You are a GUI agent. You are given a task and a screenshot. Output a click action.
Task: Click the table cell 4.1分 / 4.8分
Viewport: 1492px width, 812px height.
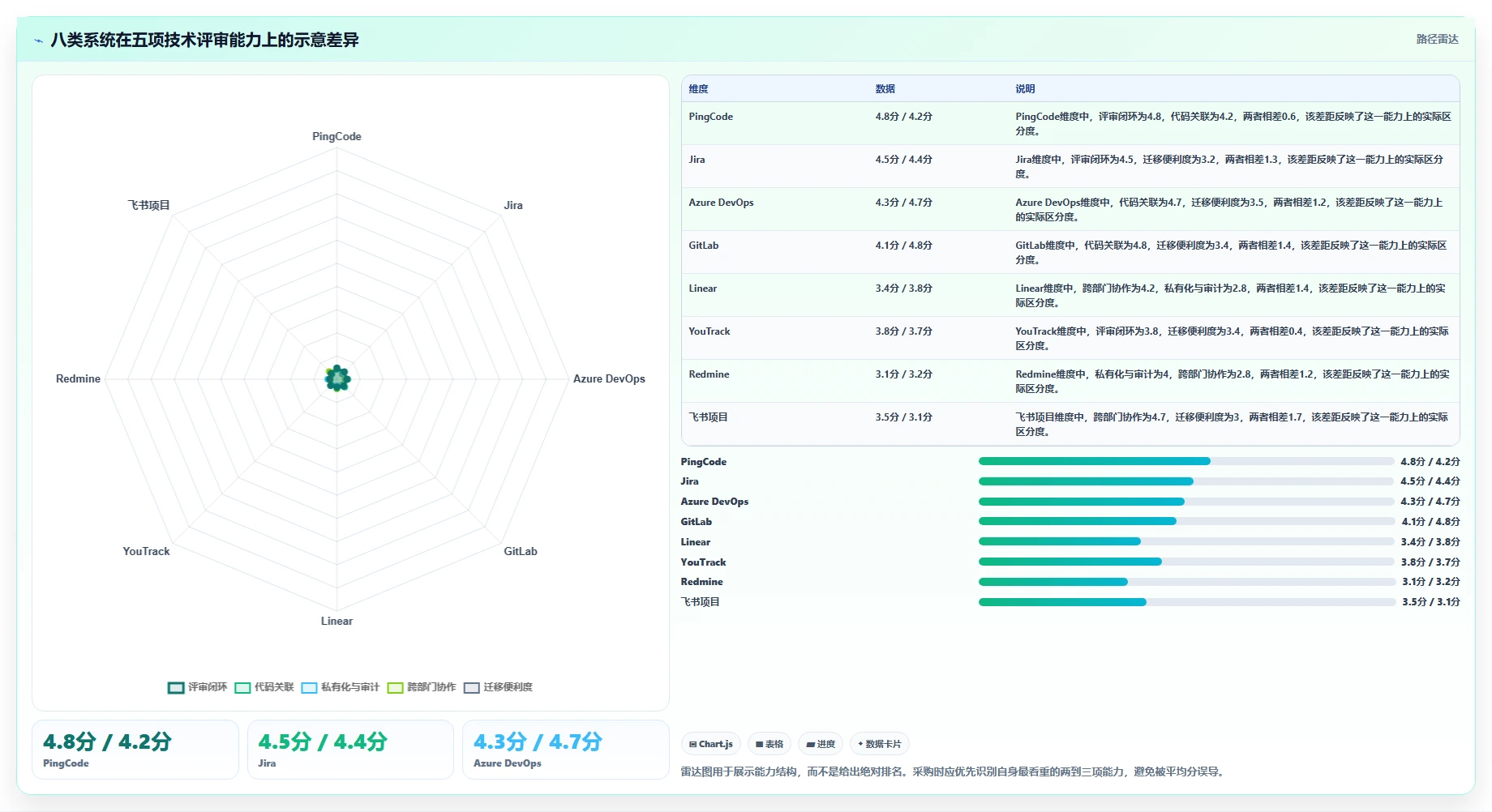[903, 246]
